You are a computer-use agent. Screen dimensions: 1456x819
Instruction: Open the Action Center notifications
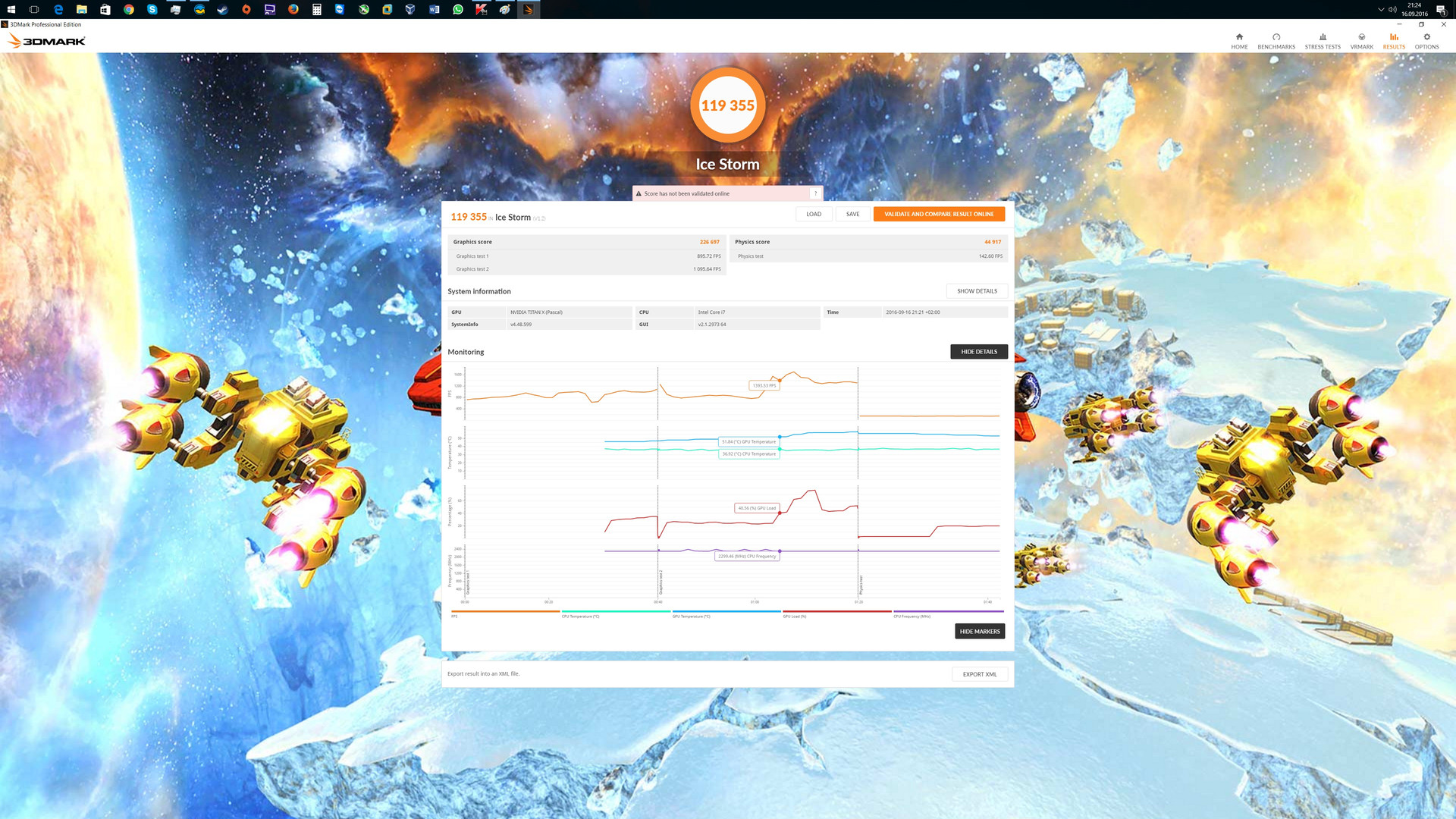(x=1441, y=9)
